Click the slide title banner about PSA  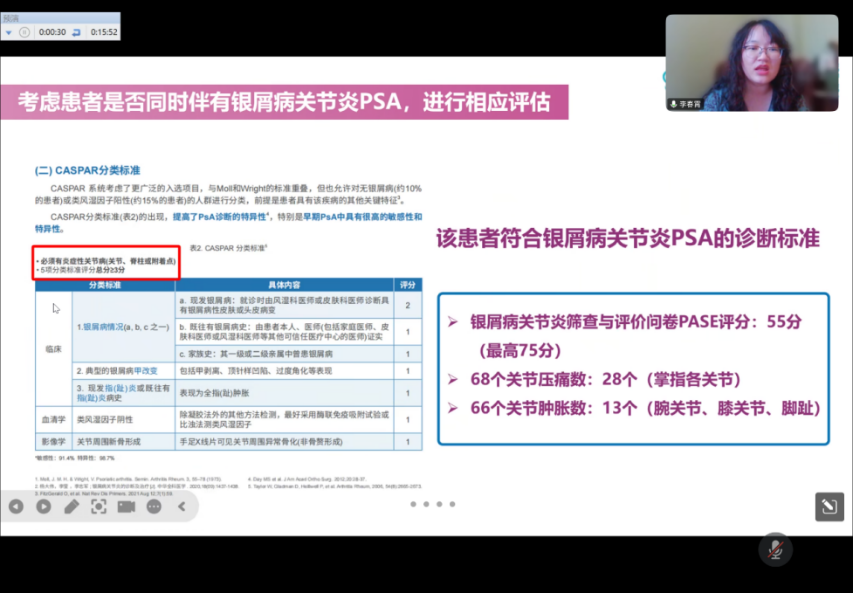[x=284, y=101]
